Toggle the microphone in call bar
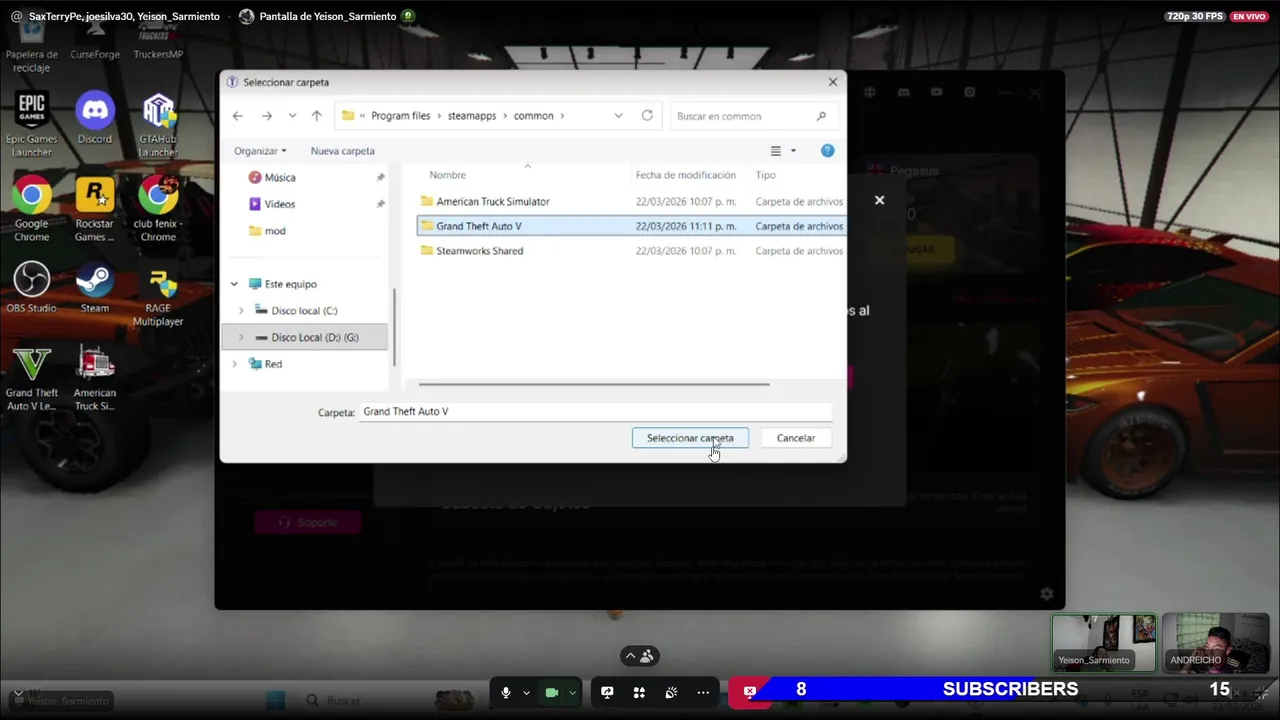The width and height of the screenshot is (1280, 720). pyautogui.click(x=506, y=692)
